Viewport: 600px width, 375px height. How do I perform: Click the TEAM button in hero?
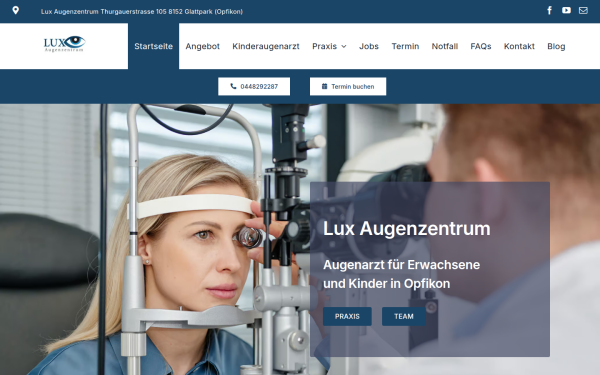tap(404, 316)
